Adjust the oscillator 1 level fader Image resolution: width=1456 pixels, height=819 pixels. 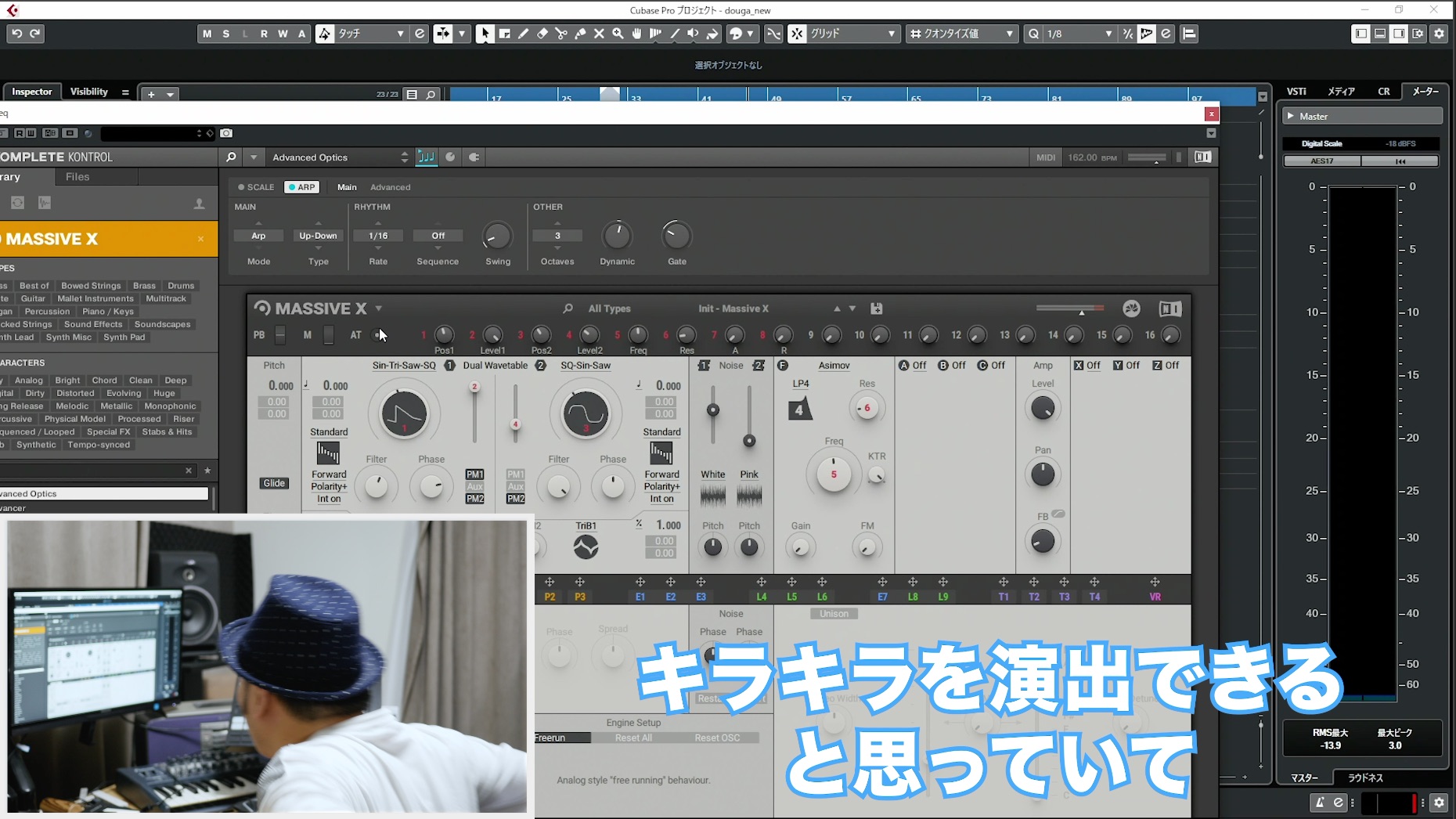point(474,412)
